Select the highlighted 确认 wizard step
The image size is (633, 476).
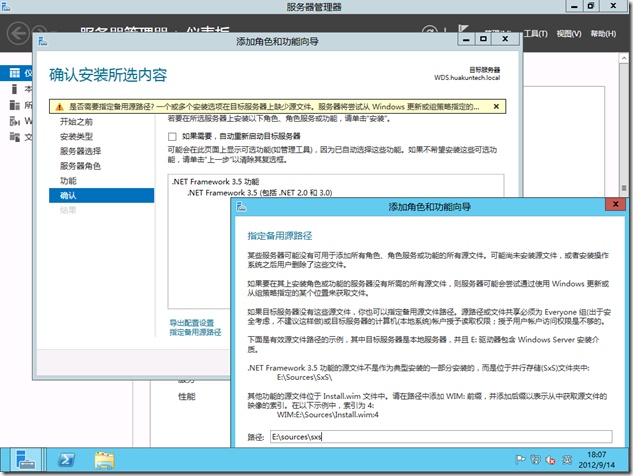(101, 195)
